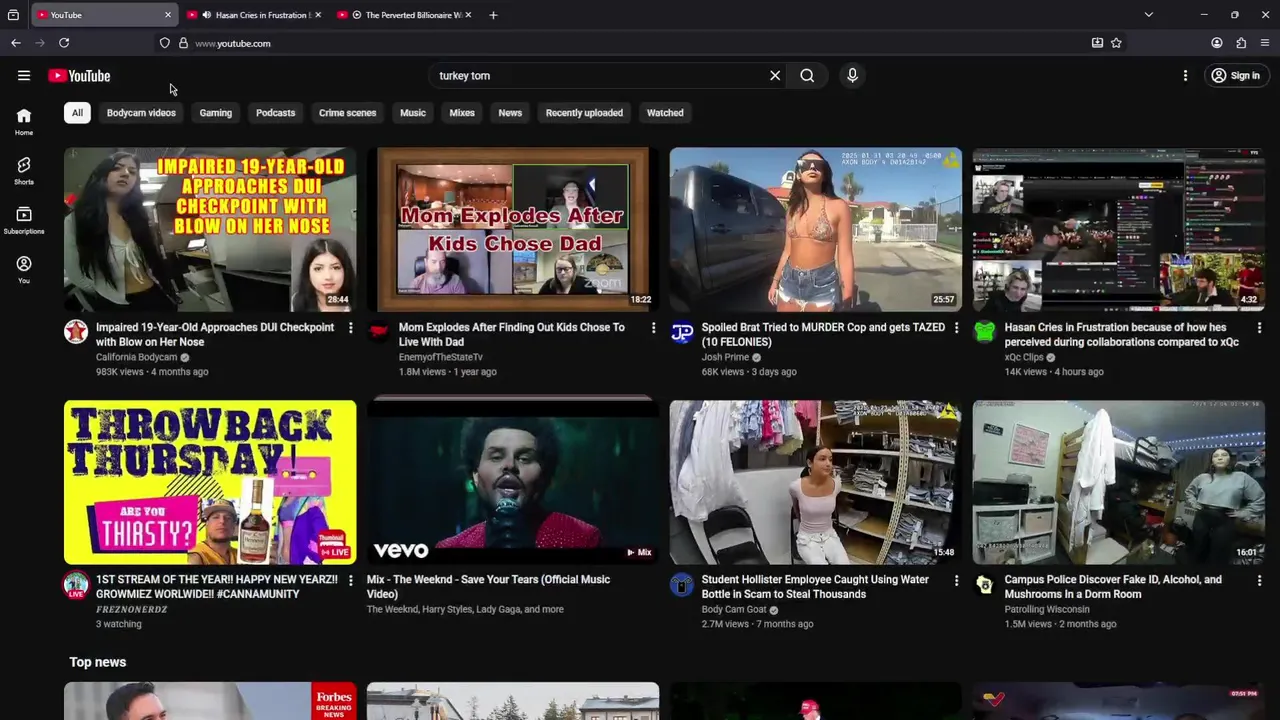Click FREZNONERDZ live channel avatar
This screenshot has width=1280, height=720.
(76, 585)
